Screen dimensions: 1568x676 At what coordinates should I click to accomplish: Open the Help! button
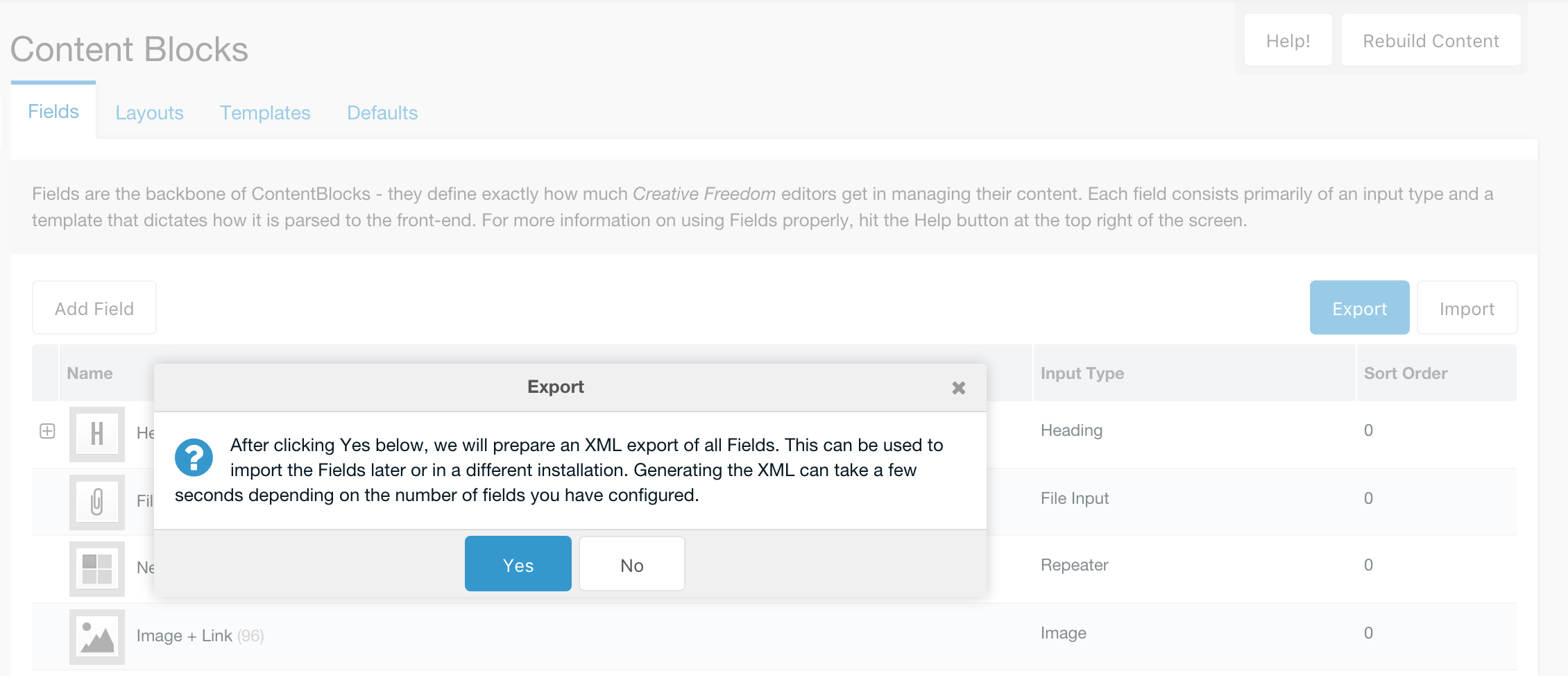click(1288, 40)
